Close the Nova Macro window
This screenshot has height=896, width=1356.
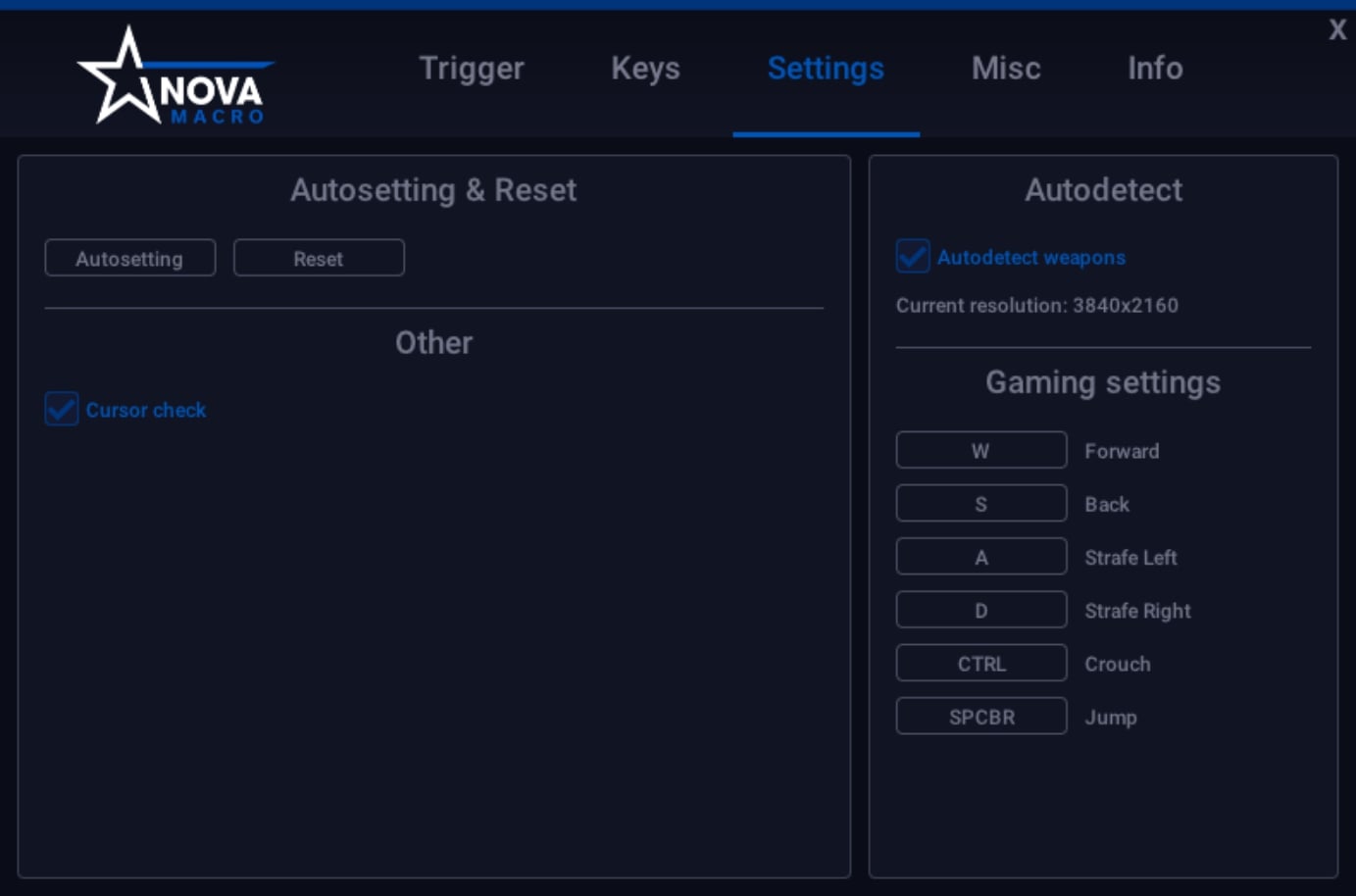coord(1337,29)
